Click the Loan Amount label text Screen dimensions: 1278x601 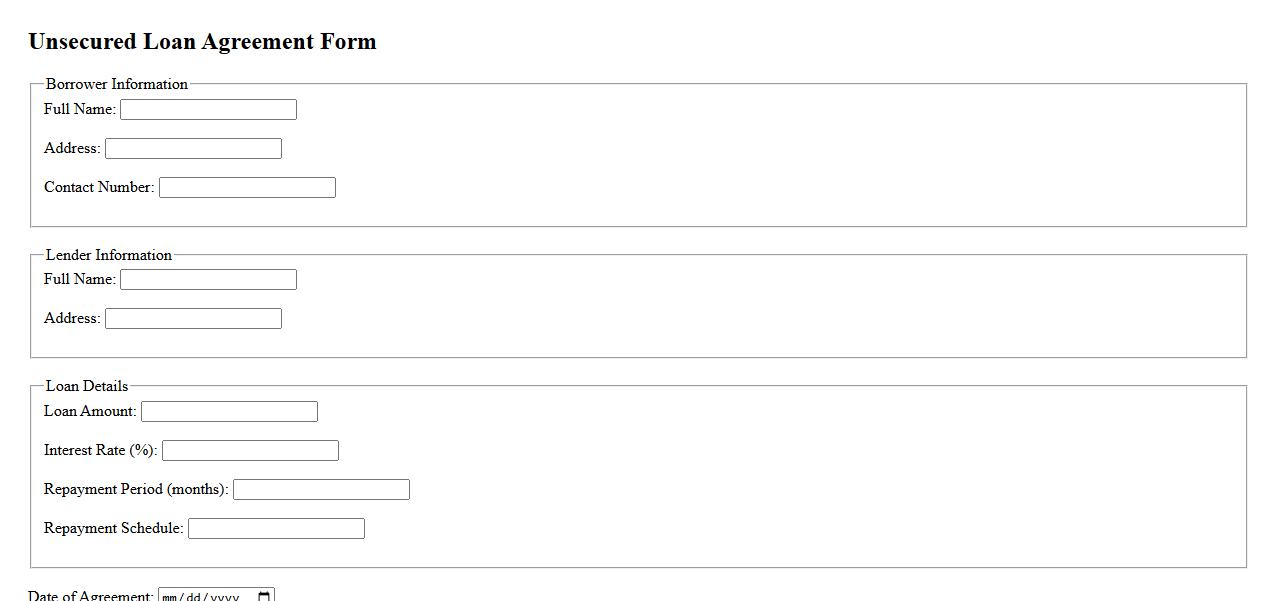pyautogui.click(x=90, y=411)
